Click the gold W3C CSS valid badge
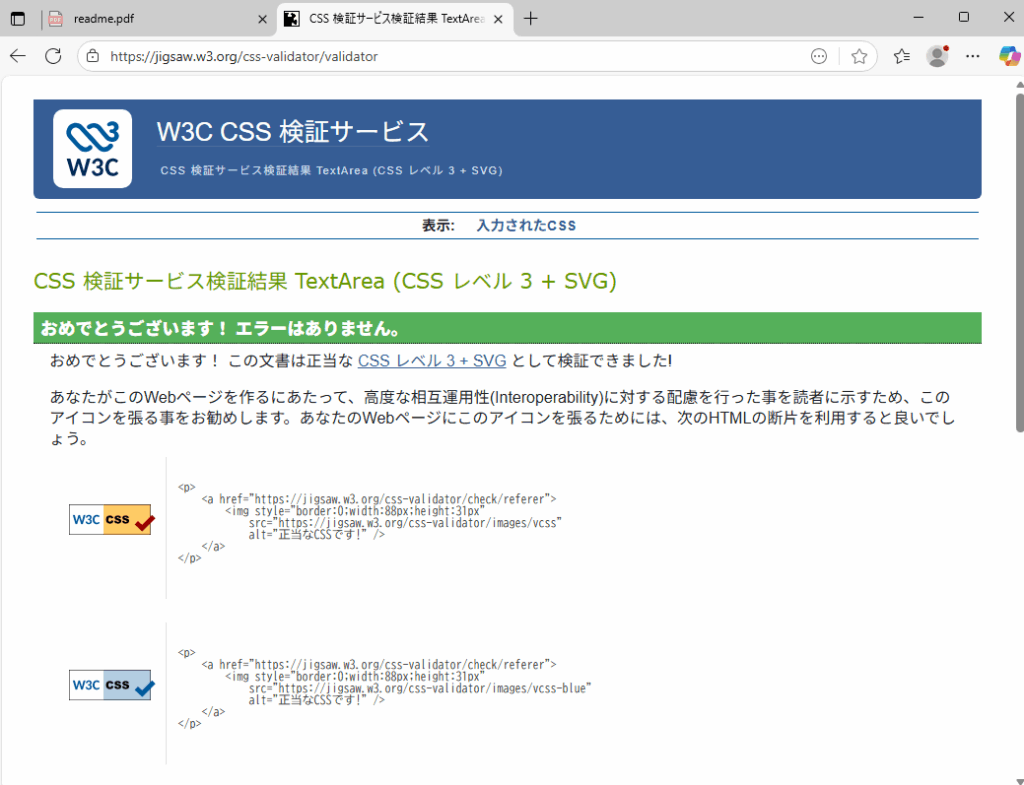 click(110, 520)
